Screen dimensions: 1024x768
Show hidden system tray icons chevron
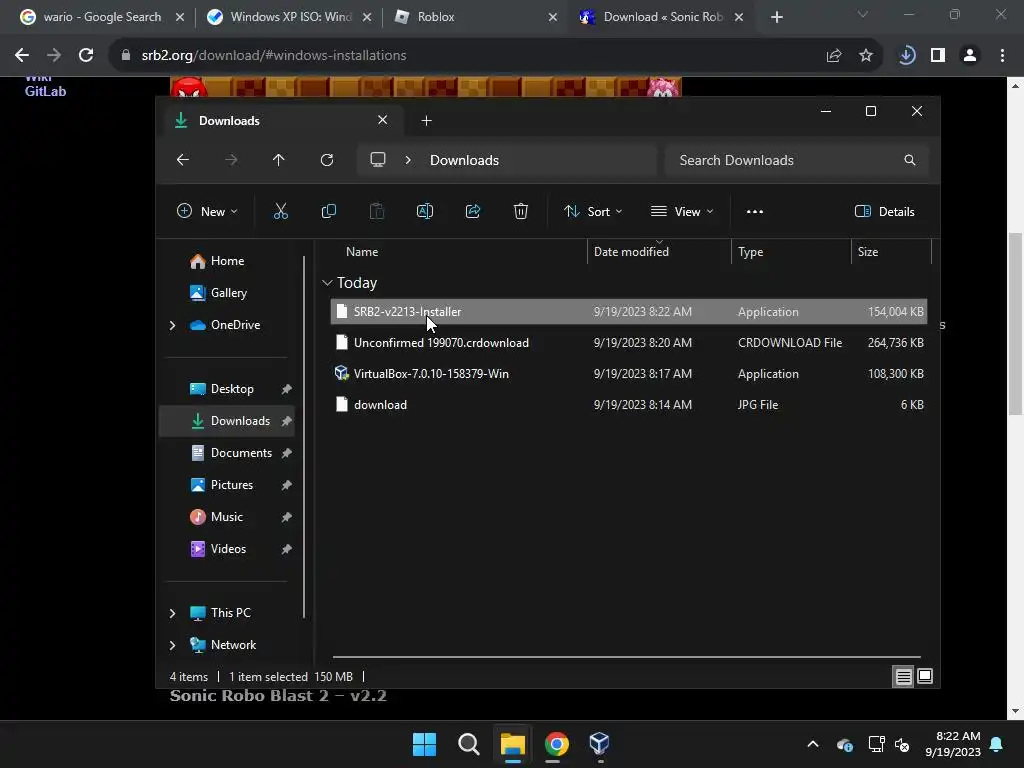pyautogui.click(x=813, y=744)
